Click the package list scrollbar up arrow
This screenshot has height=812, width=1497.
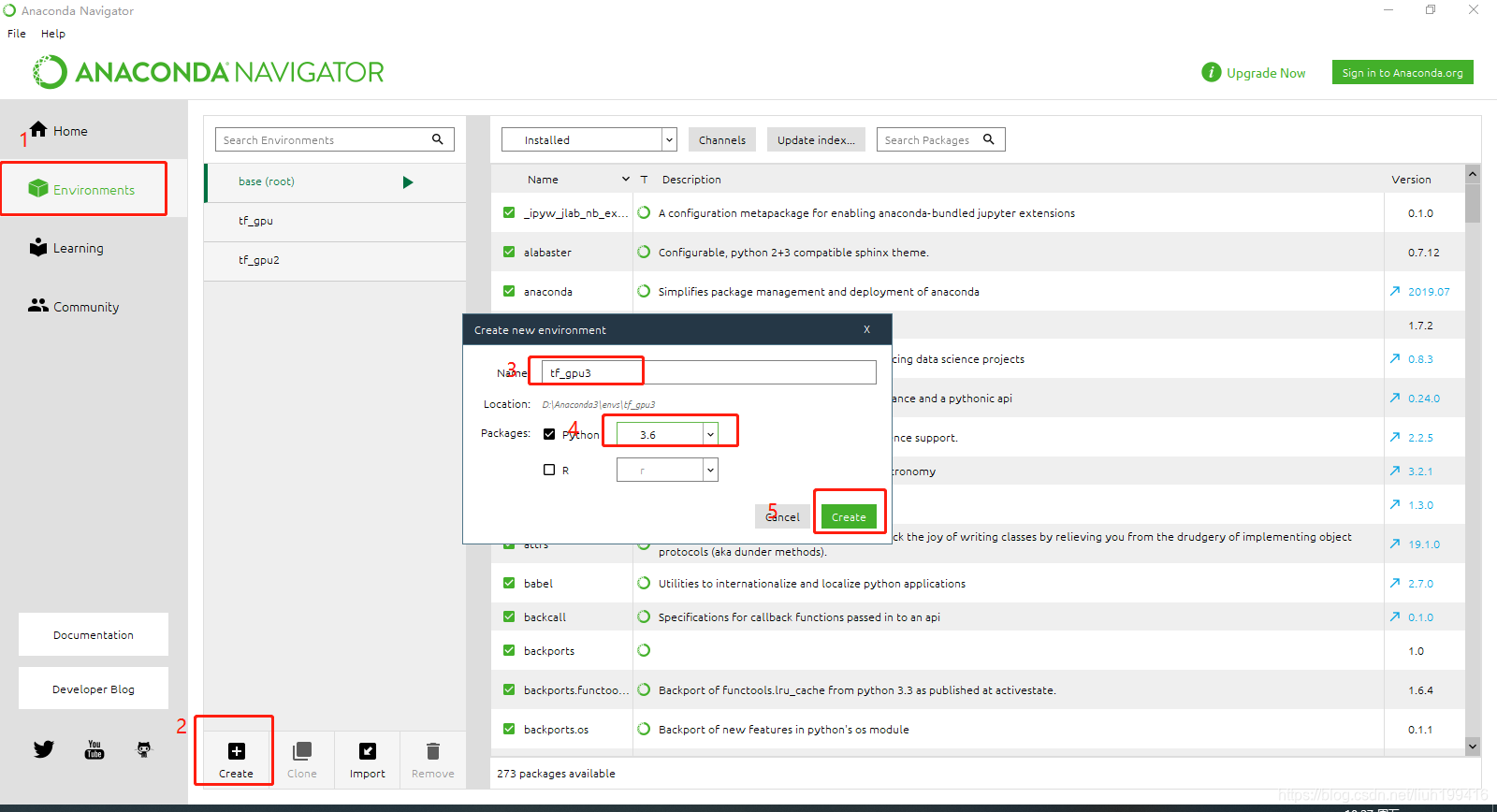point(1473,173)
